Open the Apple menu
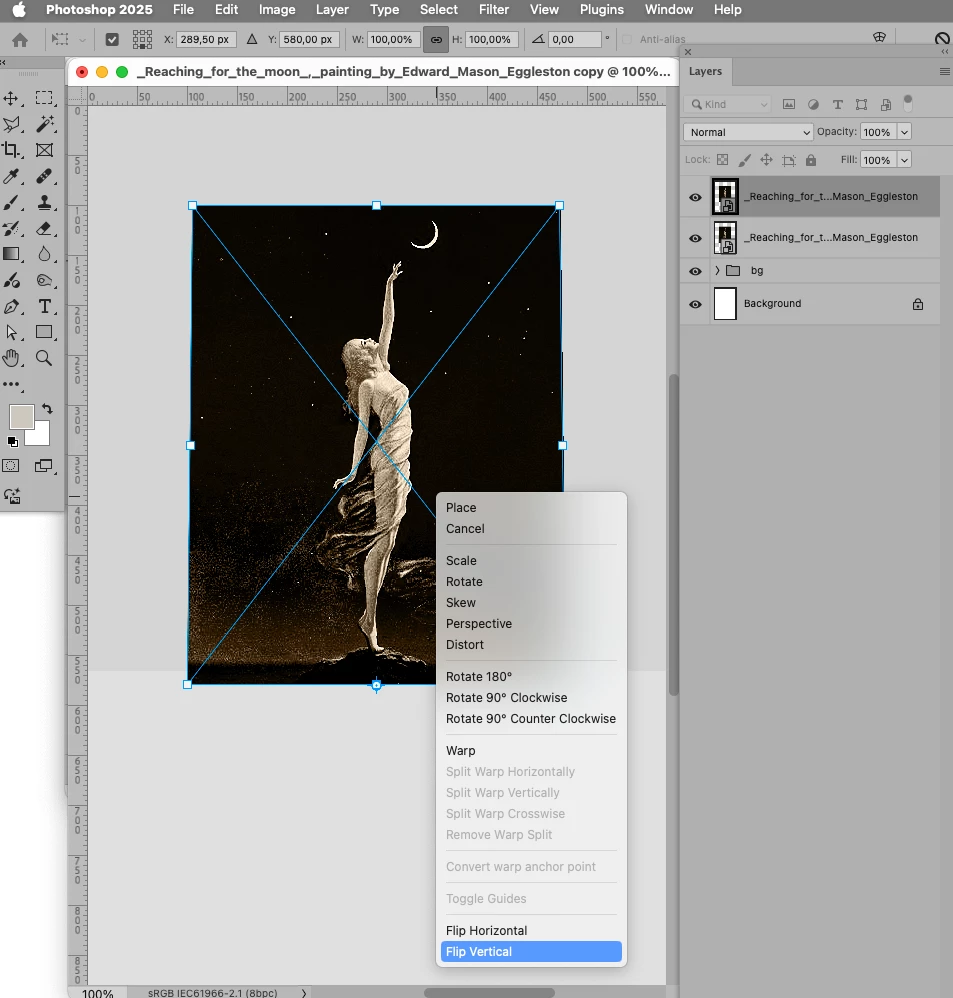The width and height of the screenshot is (953, 998). point(19,10)
